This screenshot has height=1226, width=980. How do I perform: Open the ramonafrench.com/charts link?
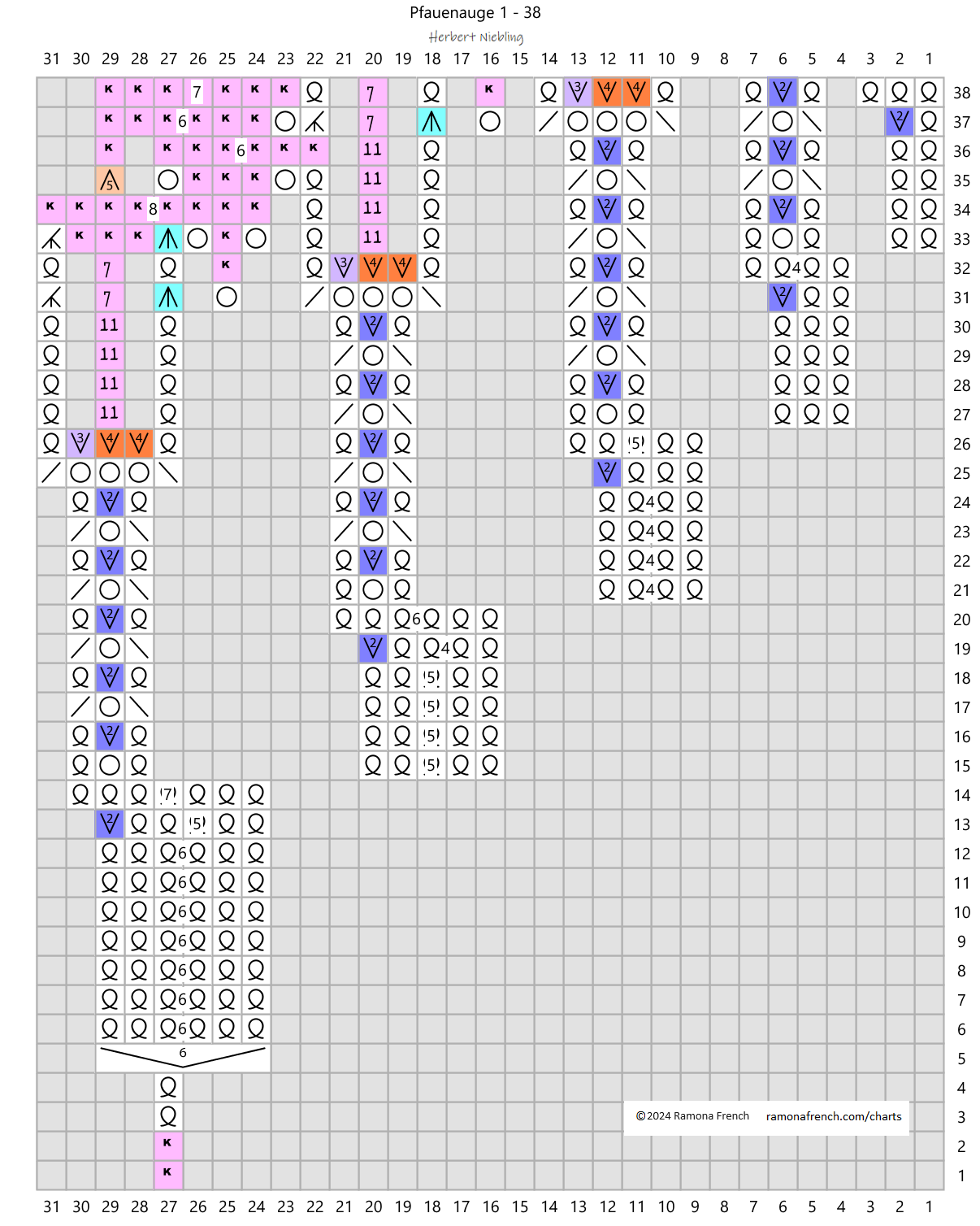pos(833,1116)
